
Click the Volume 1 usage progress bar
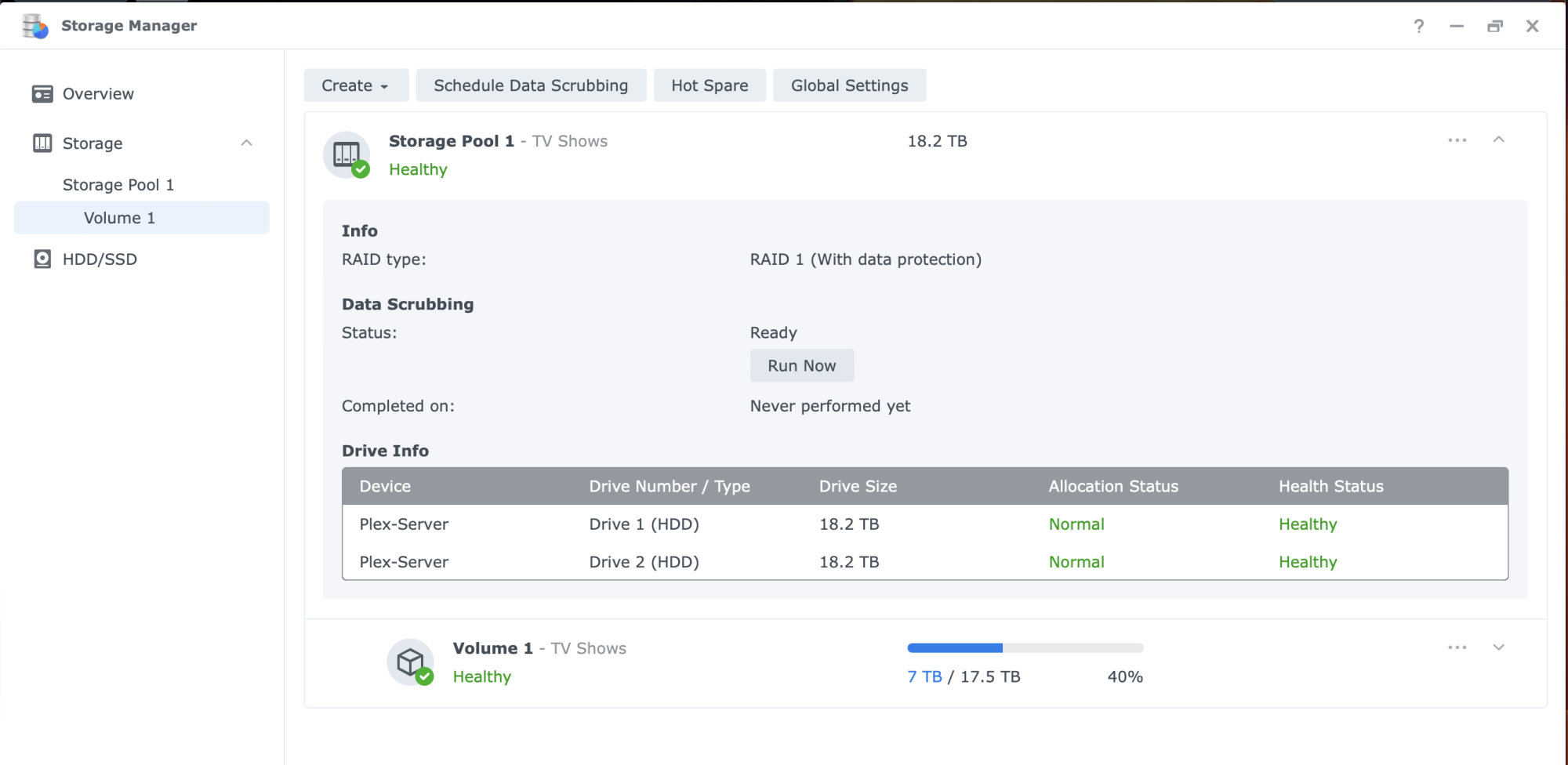[1025, 648]
